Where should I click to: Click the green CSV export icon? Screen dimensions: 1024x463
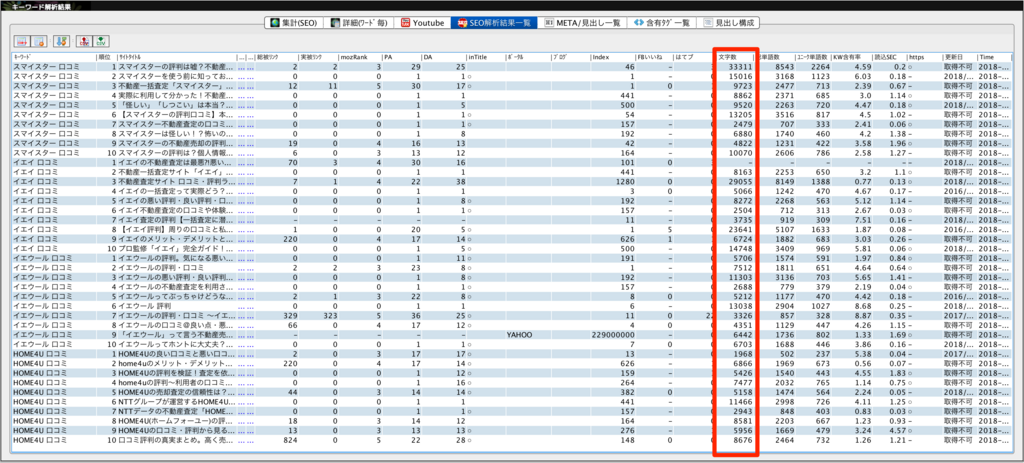coord(101,42)
